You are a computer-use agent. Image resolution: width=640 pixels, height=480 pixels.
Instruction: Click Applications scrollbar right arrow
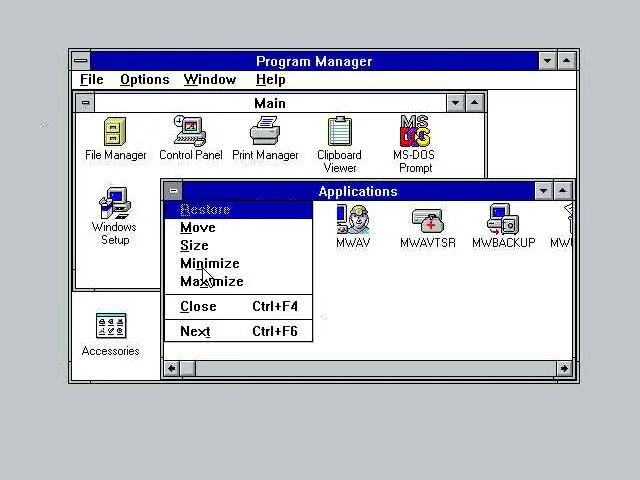point(564,369)
